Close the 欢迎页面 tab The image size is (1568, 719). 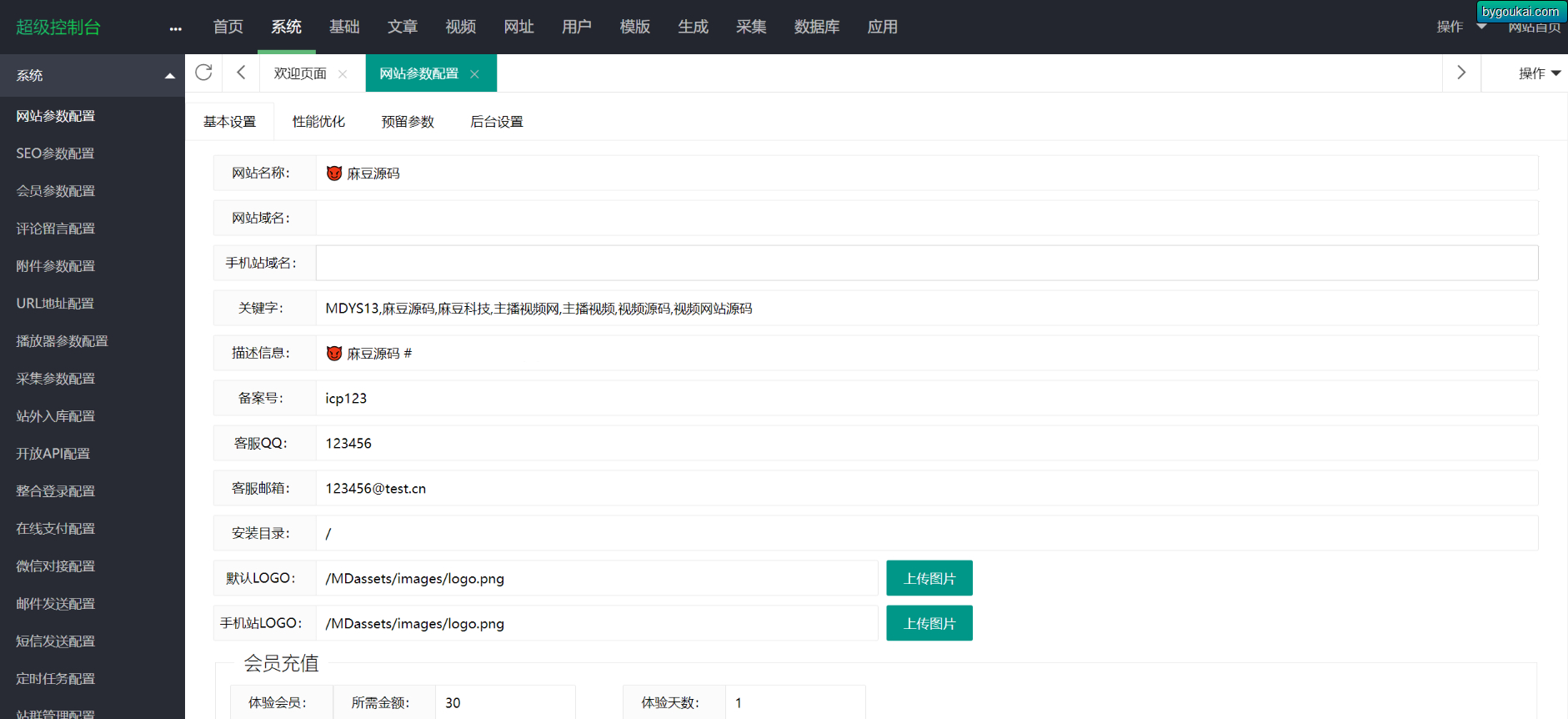click(x=343, y=74)
